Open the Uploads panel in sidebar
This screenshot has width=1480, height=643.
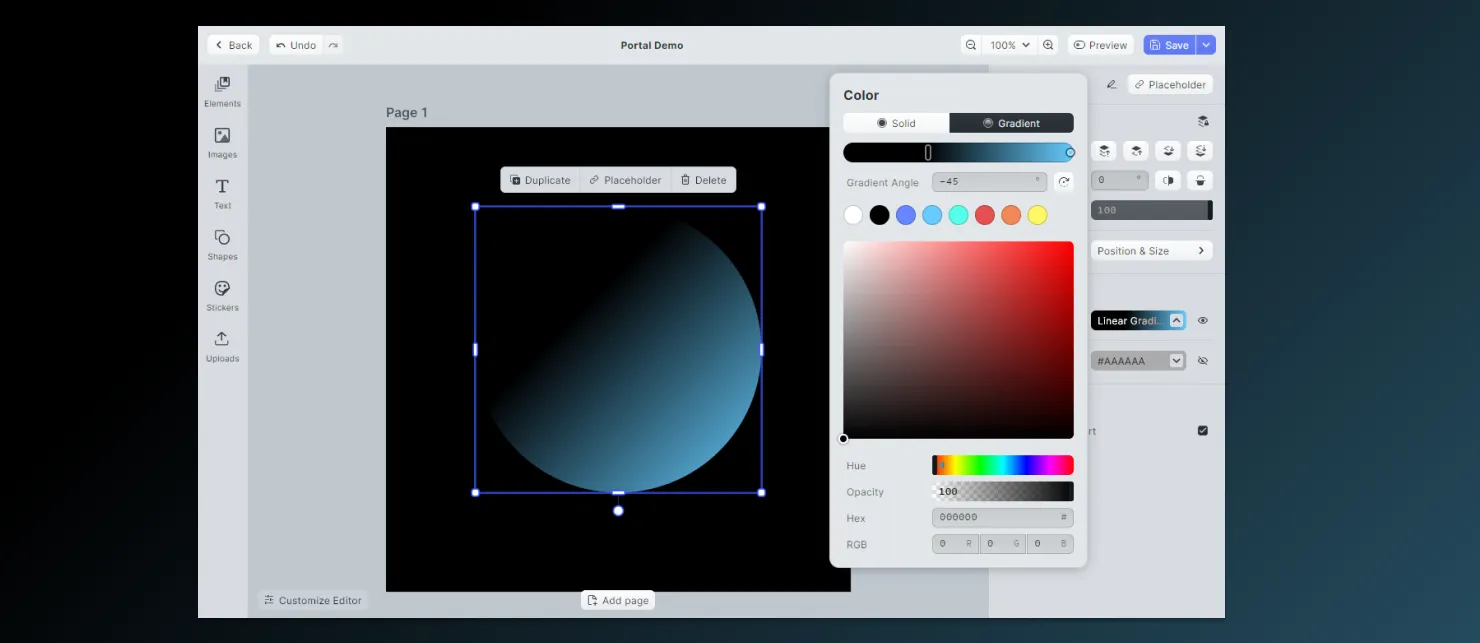(x=222, y=346)
